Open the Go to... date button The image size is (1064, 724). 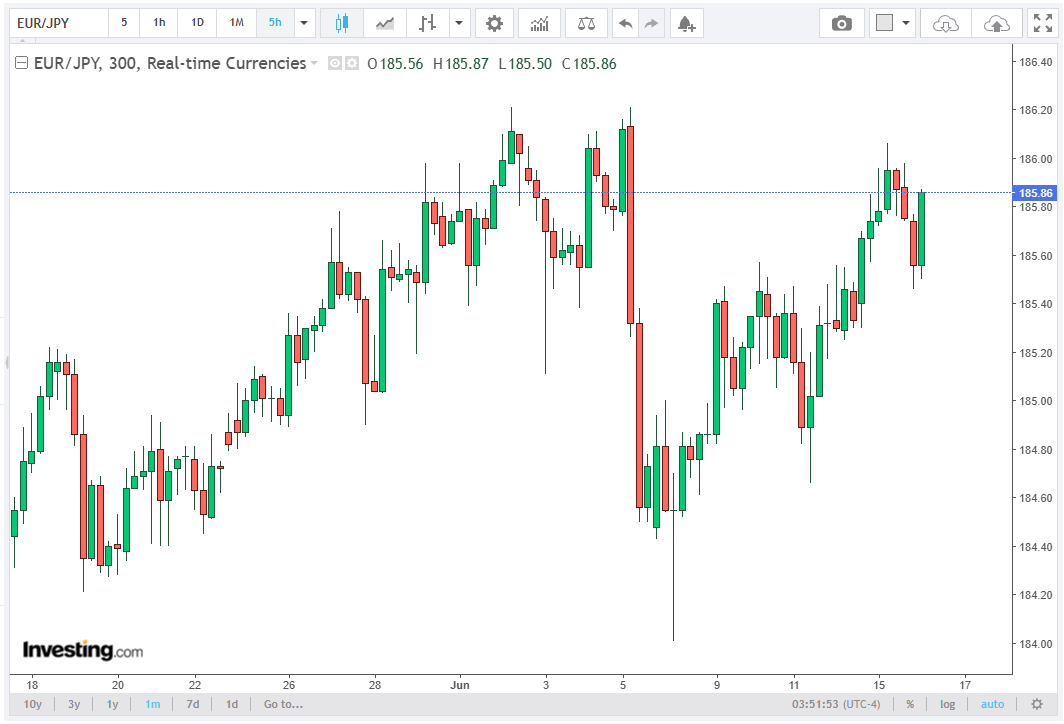pos(283,704)
